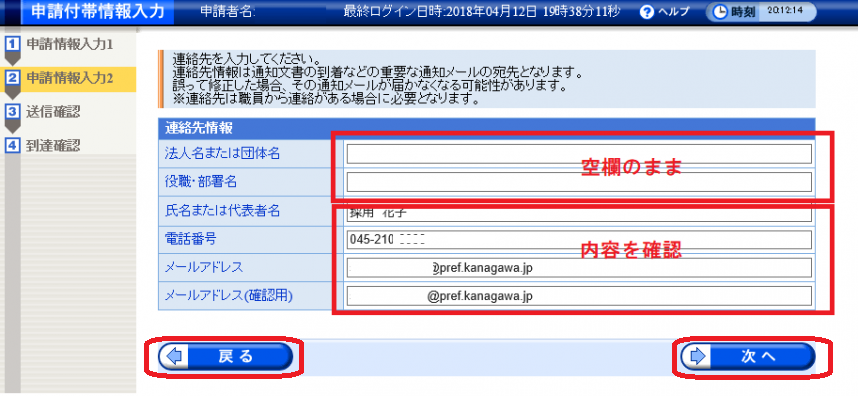This screenshot has width=858, height=396.
Task: Click the help question mark icon
Action: tap(647, 12)
